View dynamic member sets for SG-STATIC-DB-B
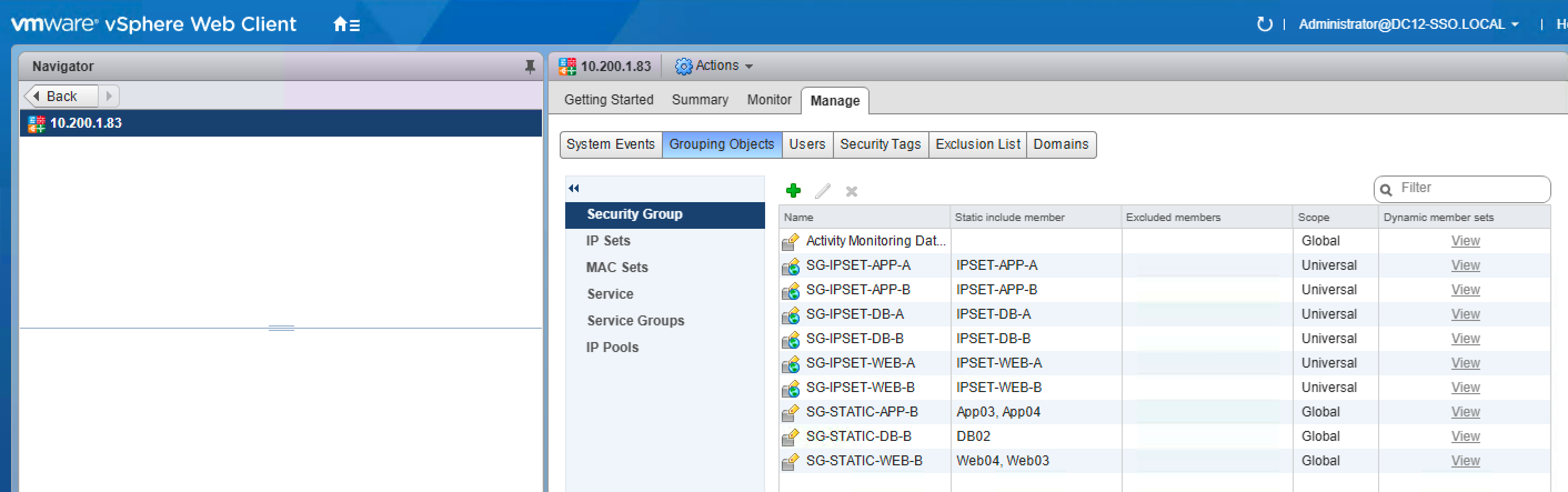Screen dimensions: 1568x492 (1465, 436)
